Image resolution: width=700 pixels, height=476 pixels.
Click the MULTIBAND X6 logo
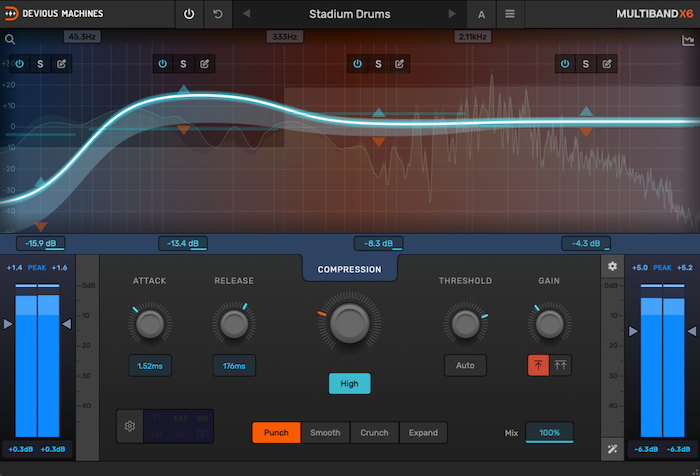tap(654, 14)
